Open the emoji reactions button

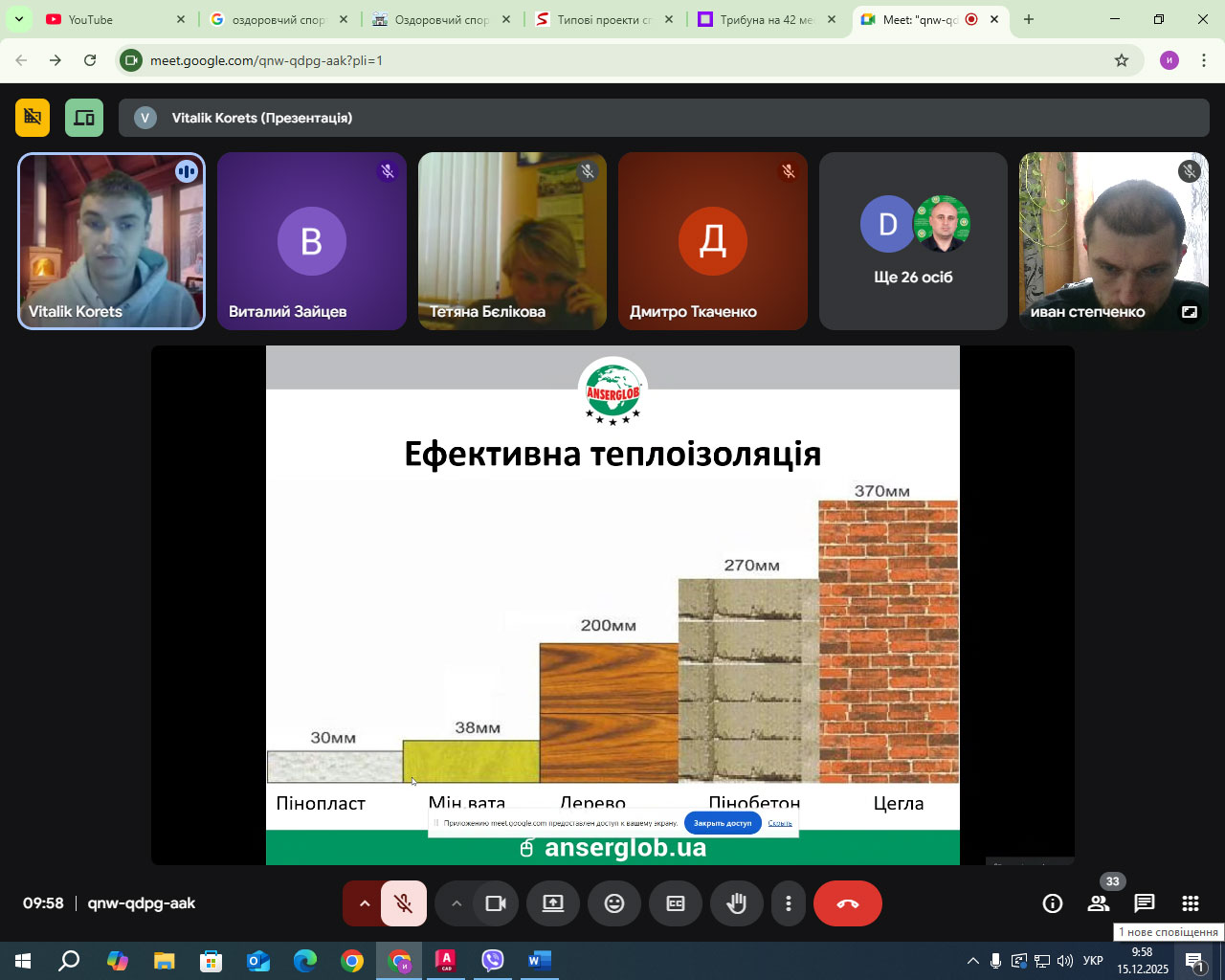click(614, 903)
